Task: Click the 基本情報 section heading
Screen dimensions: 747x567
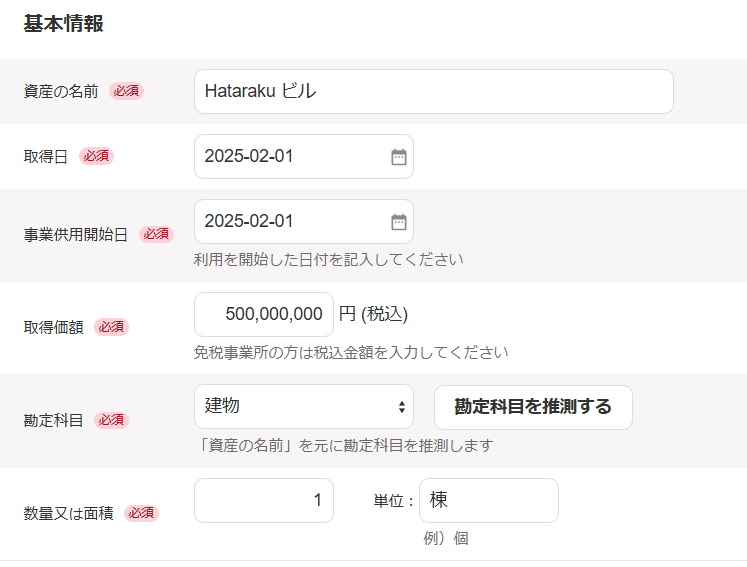Action: 64,24
